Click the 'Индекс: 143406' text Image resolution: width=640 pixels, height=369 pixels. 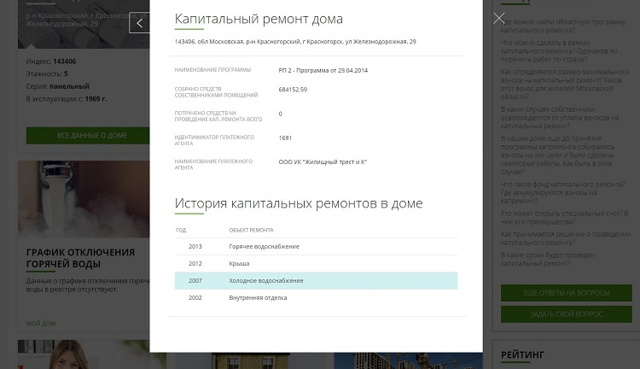coord(51,61)
